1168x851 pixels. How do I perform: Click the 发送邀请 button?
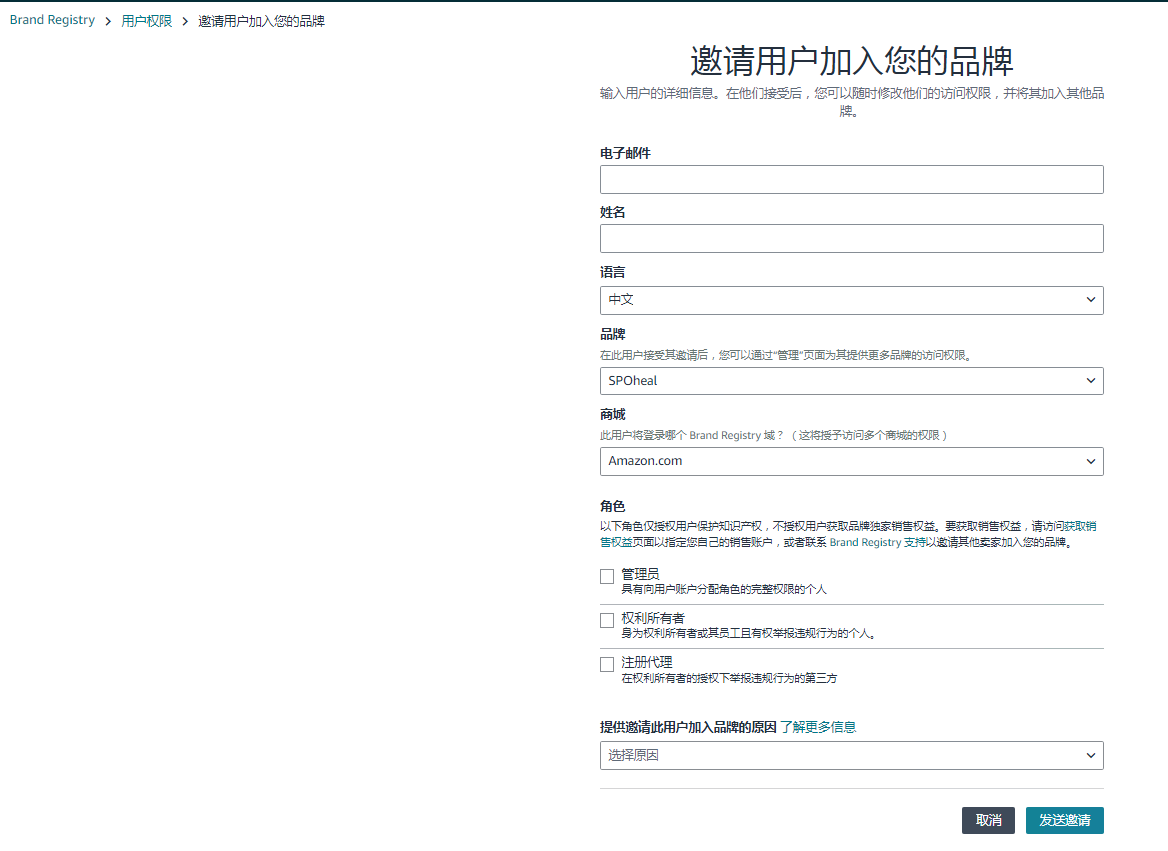pyautogui.click(x=1064, y=820)
